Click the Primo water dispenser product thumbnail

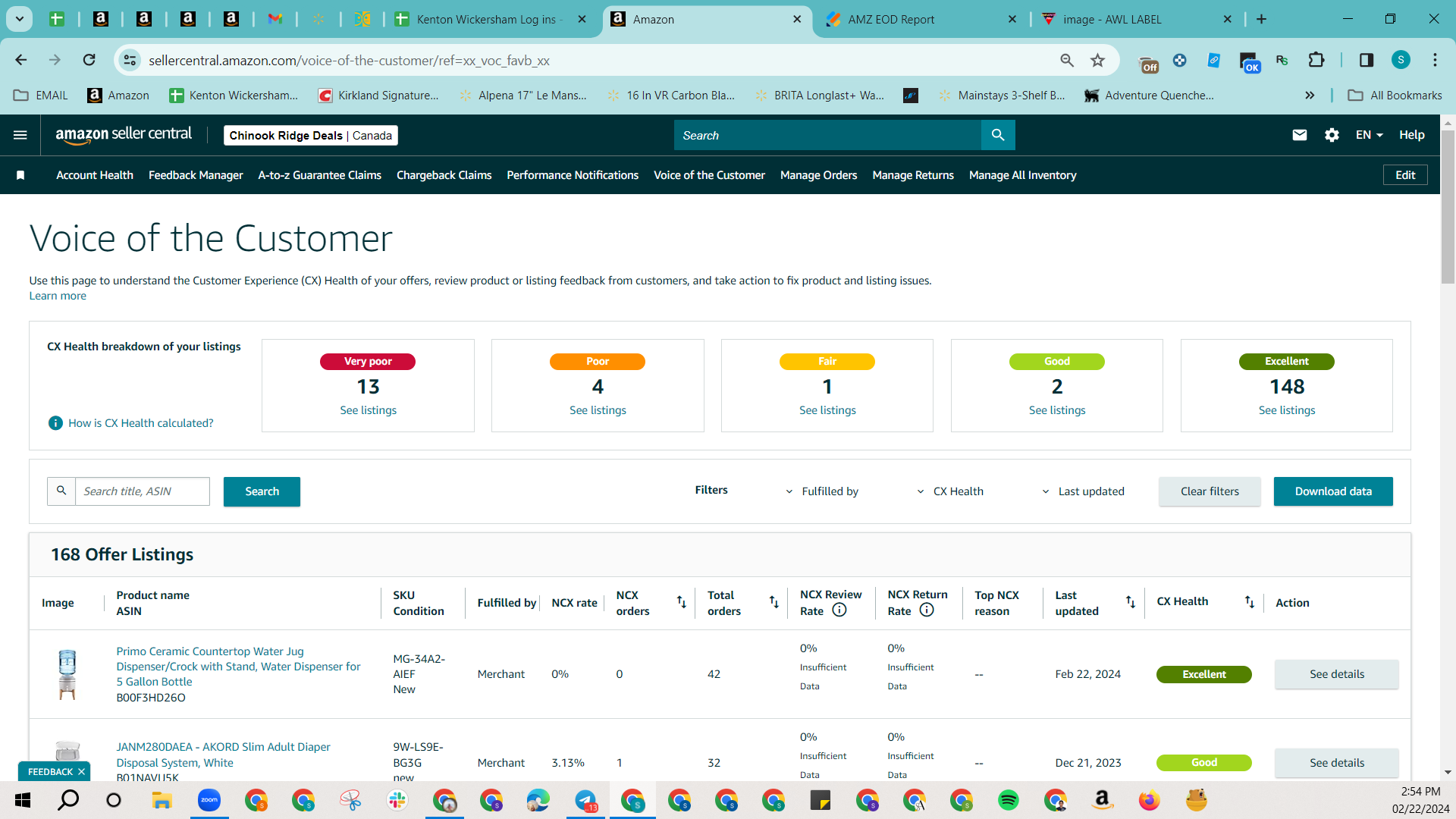point(67,674)
